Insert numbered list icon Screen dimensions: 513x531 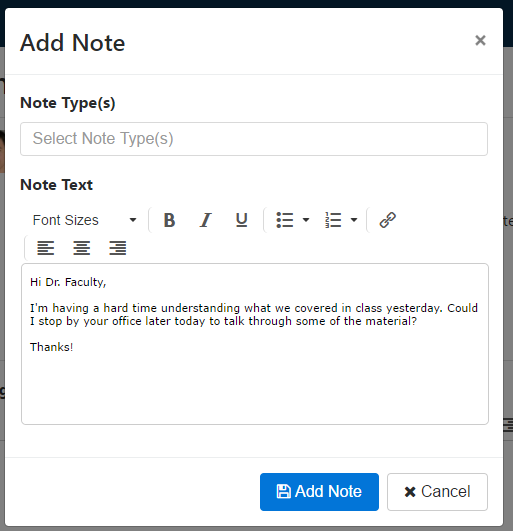(x=333, y=220)
